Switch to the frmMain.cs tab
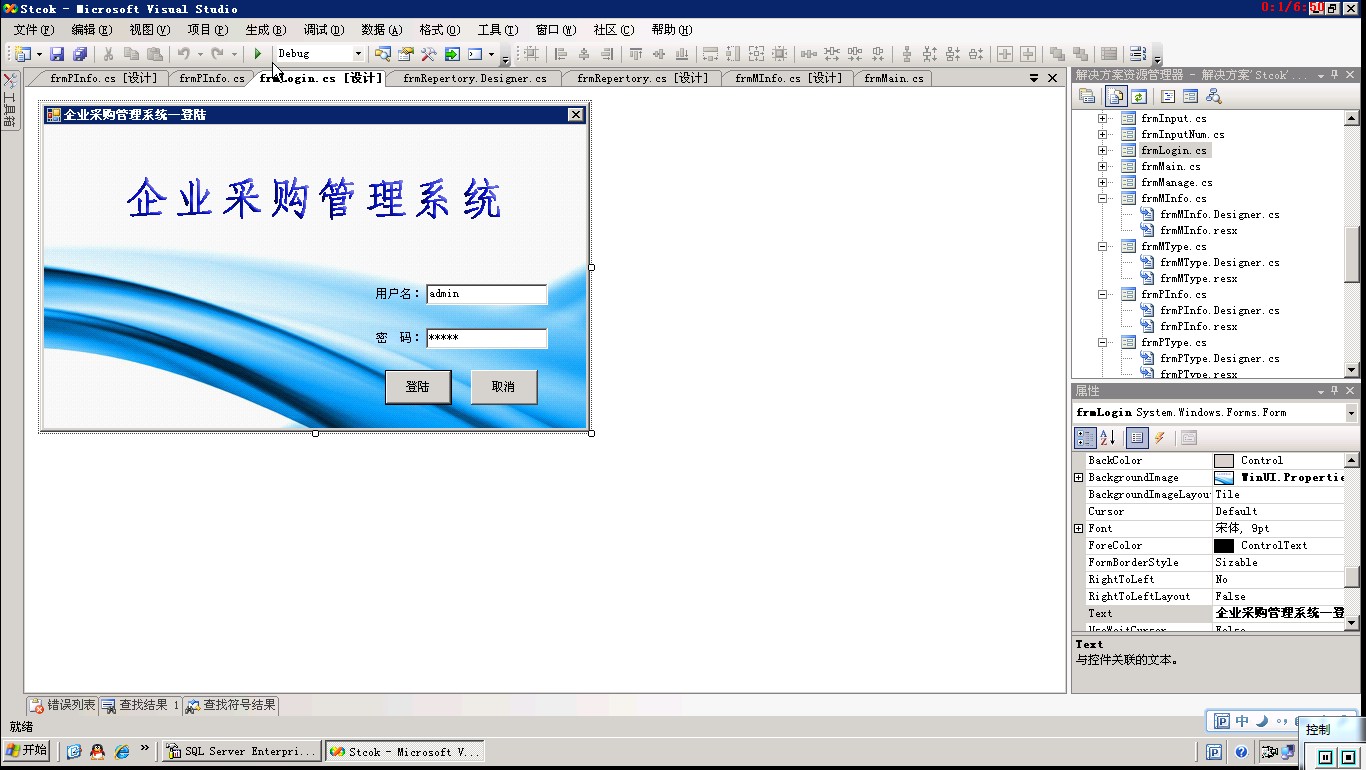This screenshot has height=770, width=1366. [x=894, y=78]
